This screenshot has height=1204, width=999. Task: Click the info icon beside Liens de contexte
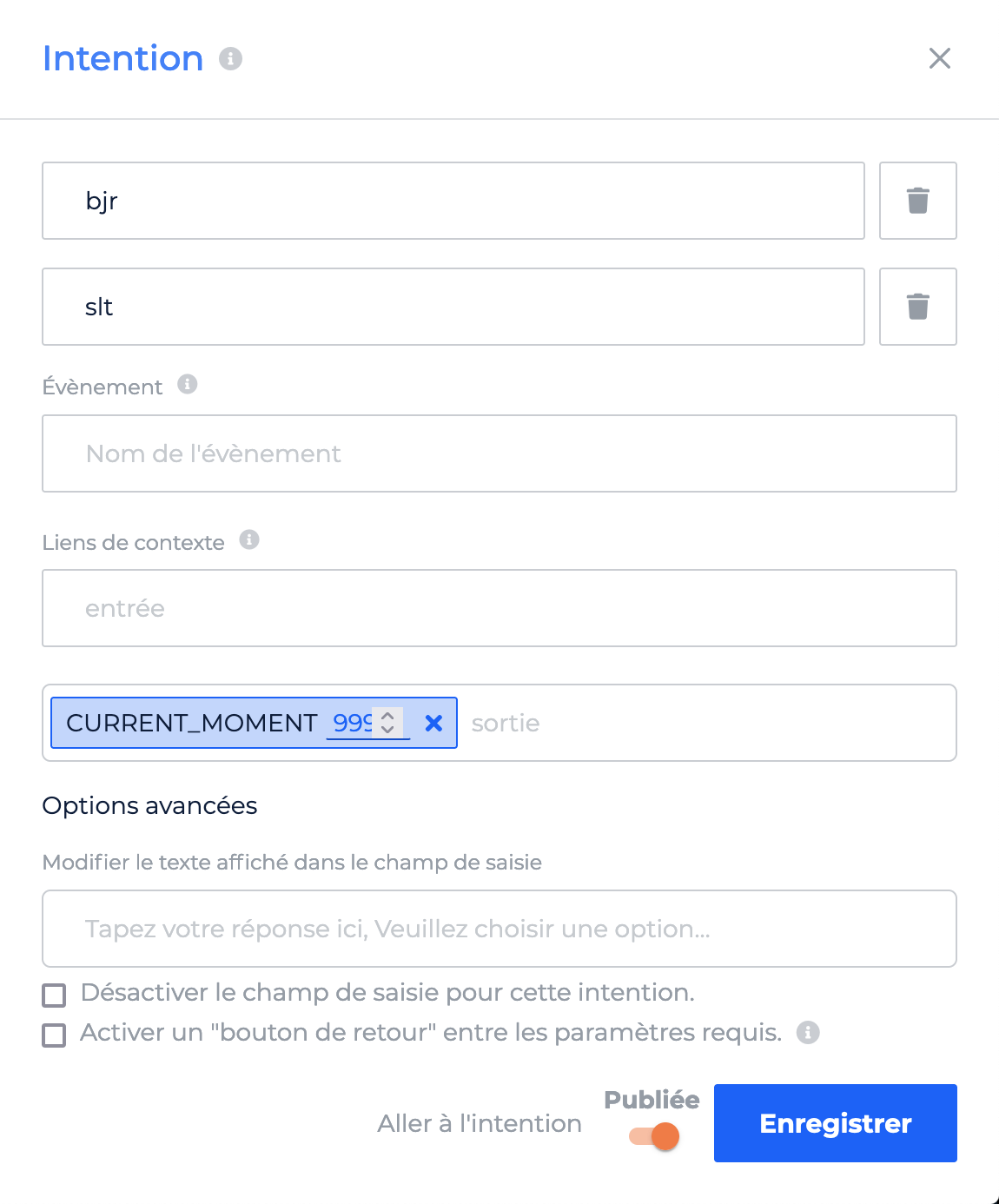pyautogui.click(x=249, y=539)
